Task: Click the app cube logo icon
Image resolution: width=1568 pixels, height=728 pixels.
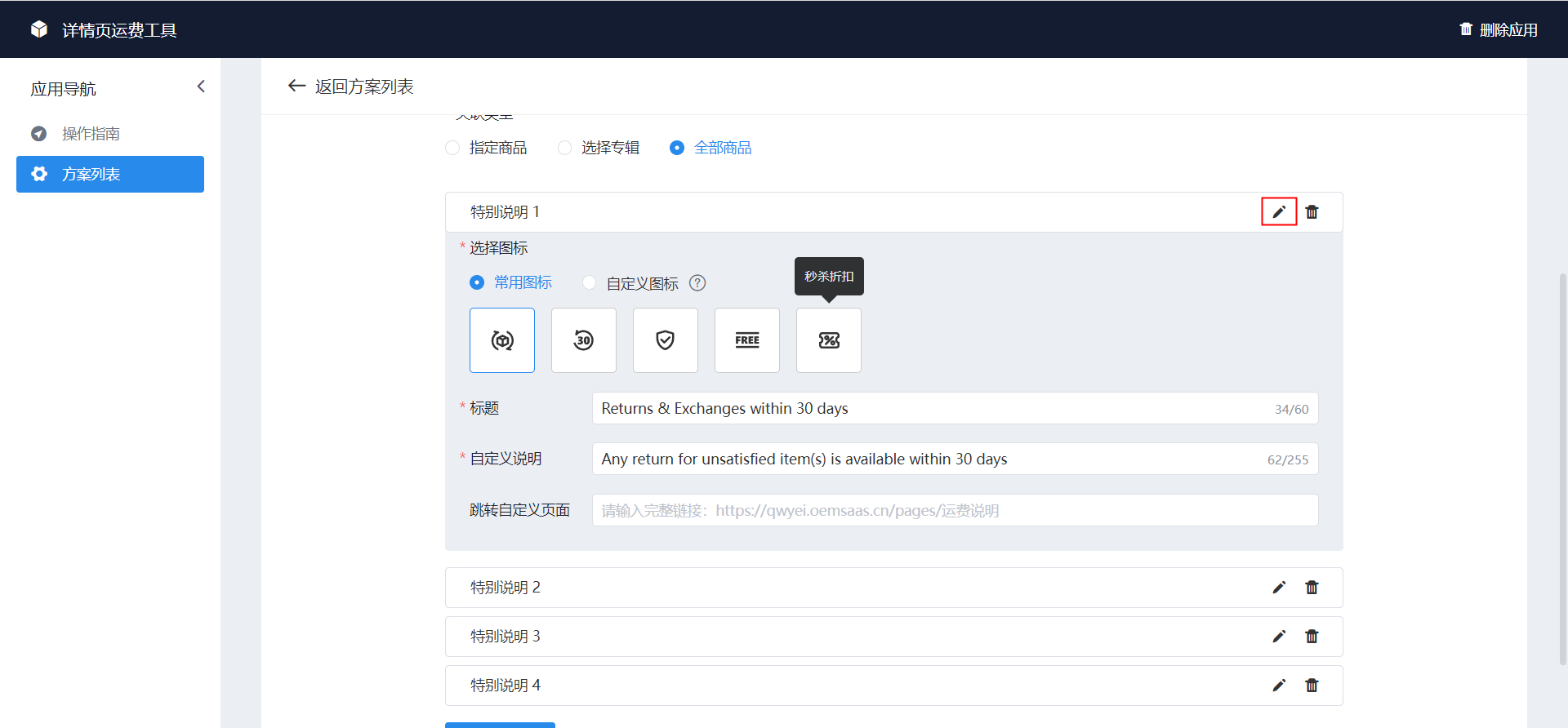Action: click(x=39, y=29)
